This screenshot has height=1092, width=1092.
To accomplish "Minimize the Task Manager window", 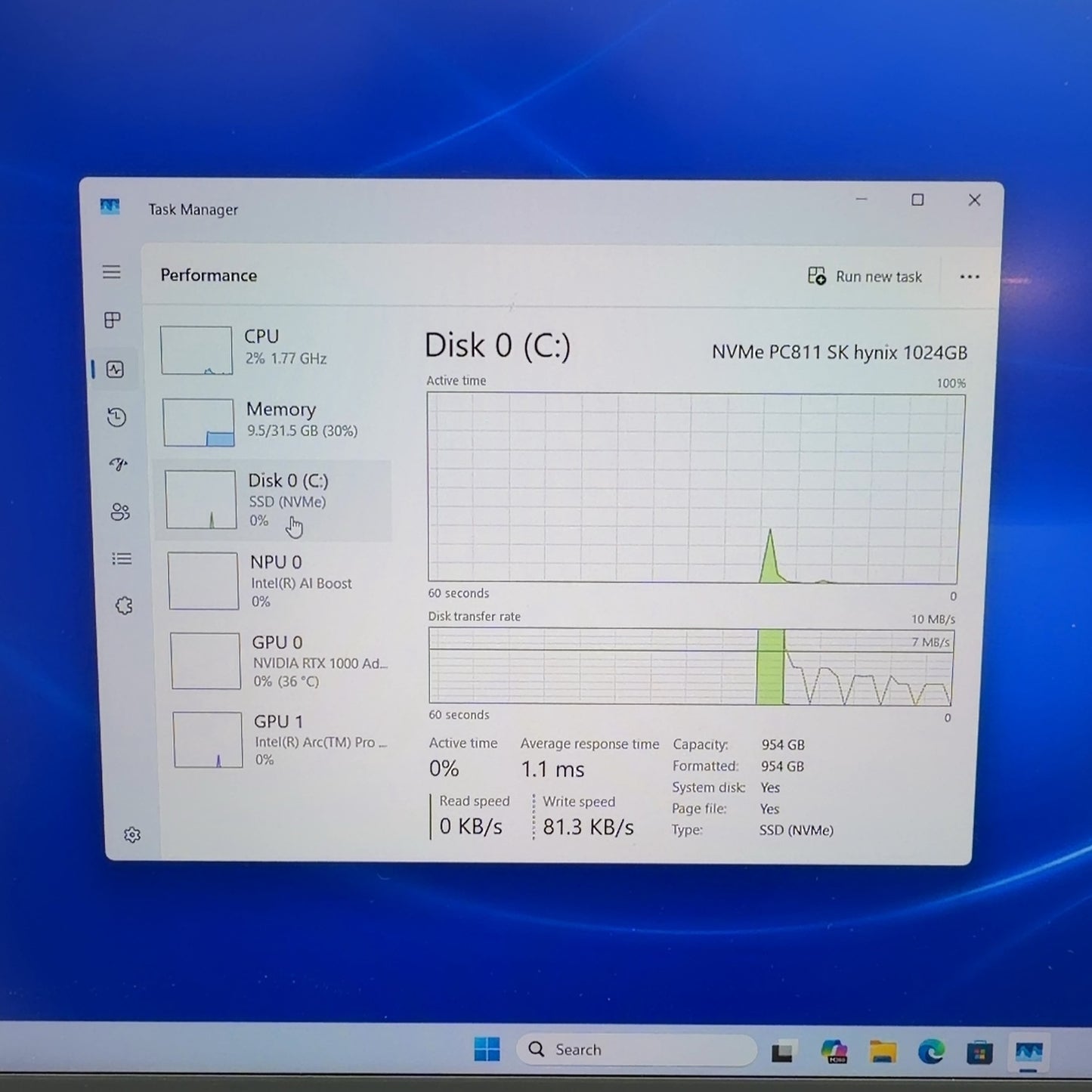I will [x=862, y=200].
